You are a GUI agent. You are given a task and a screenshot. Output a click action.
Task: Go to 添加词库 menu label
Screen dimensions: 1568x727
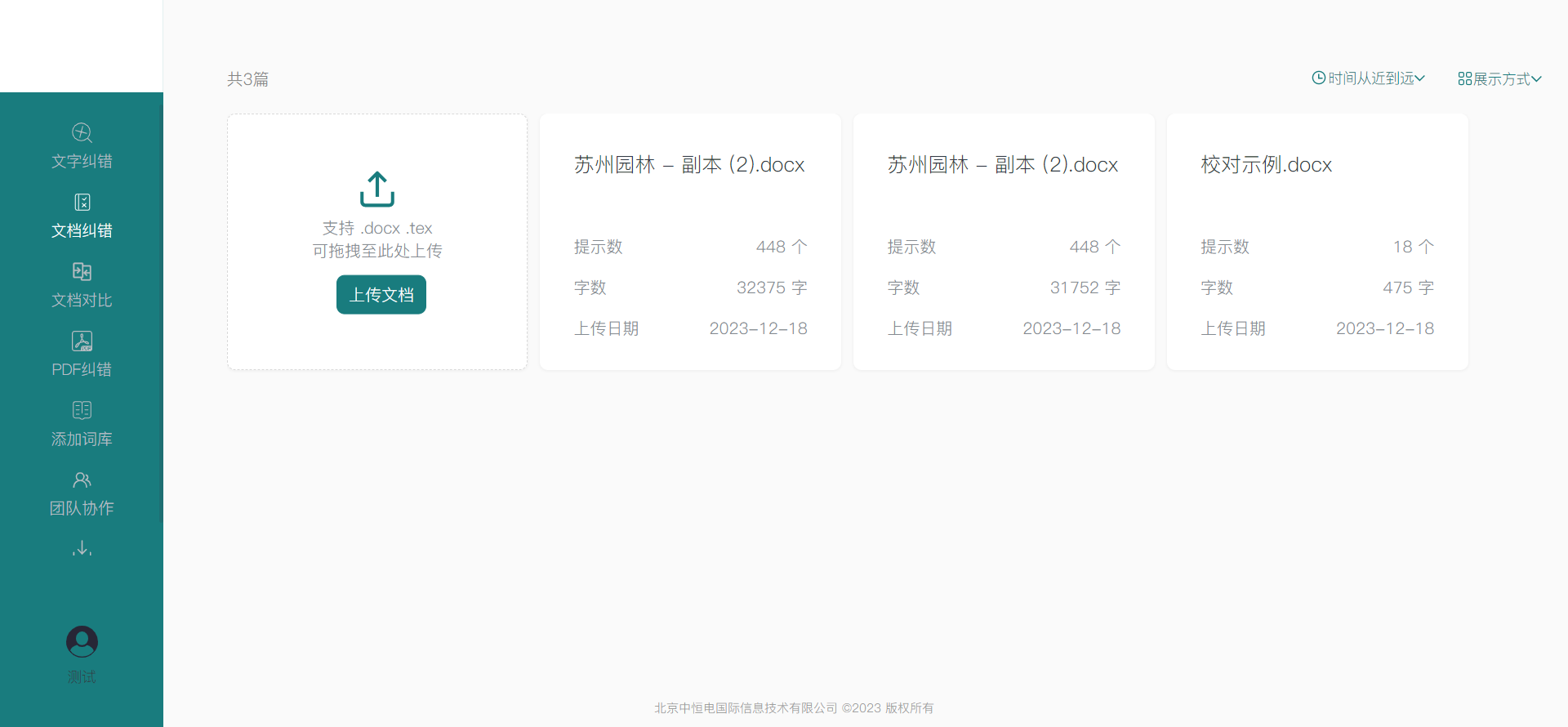82,439
